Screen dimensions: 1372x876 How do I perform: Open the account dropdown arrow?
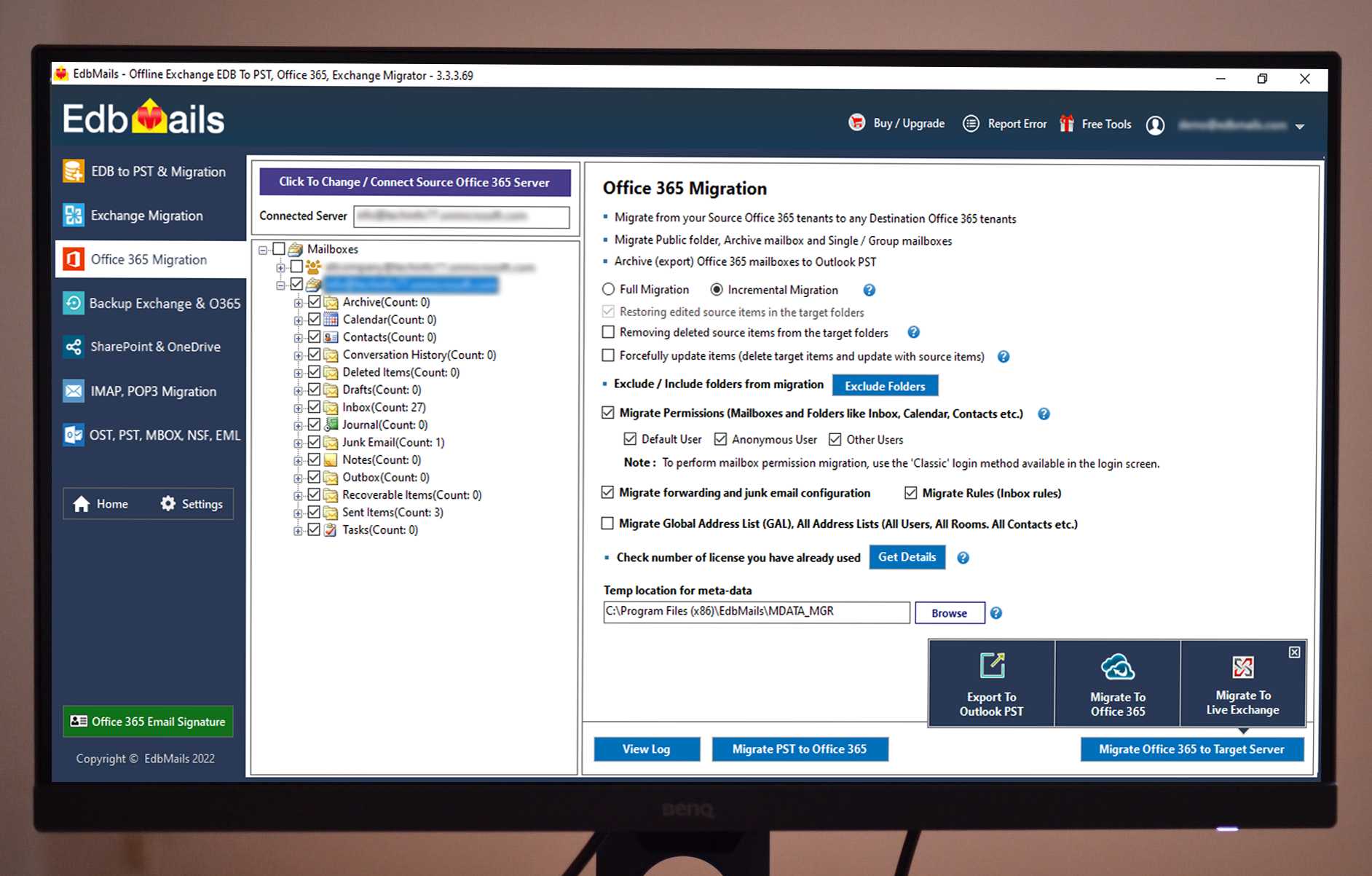[1300, 127]
